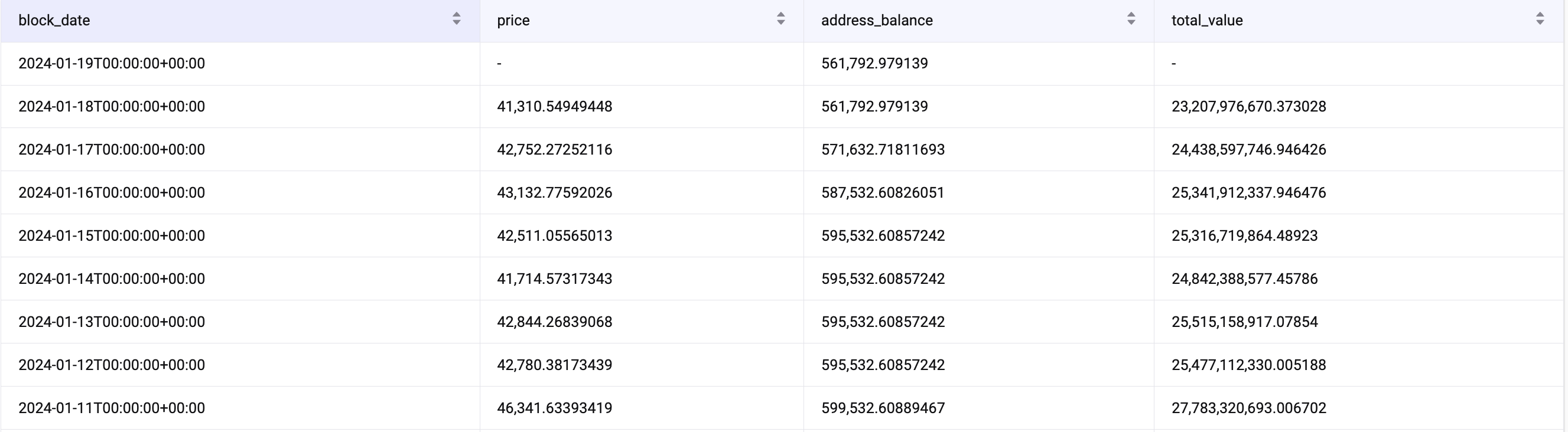Click address balance 595,532.60857242 in 2024-01-12 row

coord(883,365)
